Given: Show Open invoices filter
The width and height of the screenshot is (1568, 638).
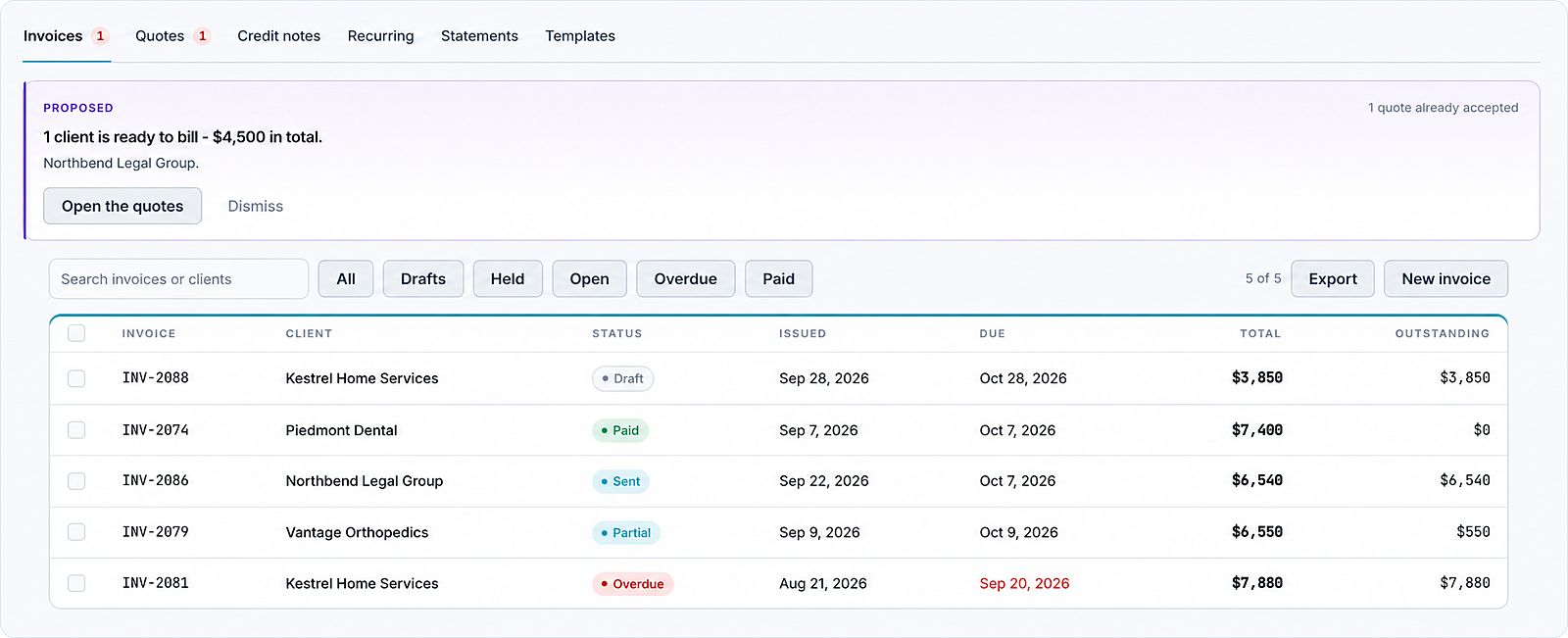Looking at the screenshot, I should [x=590, y=279].
